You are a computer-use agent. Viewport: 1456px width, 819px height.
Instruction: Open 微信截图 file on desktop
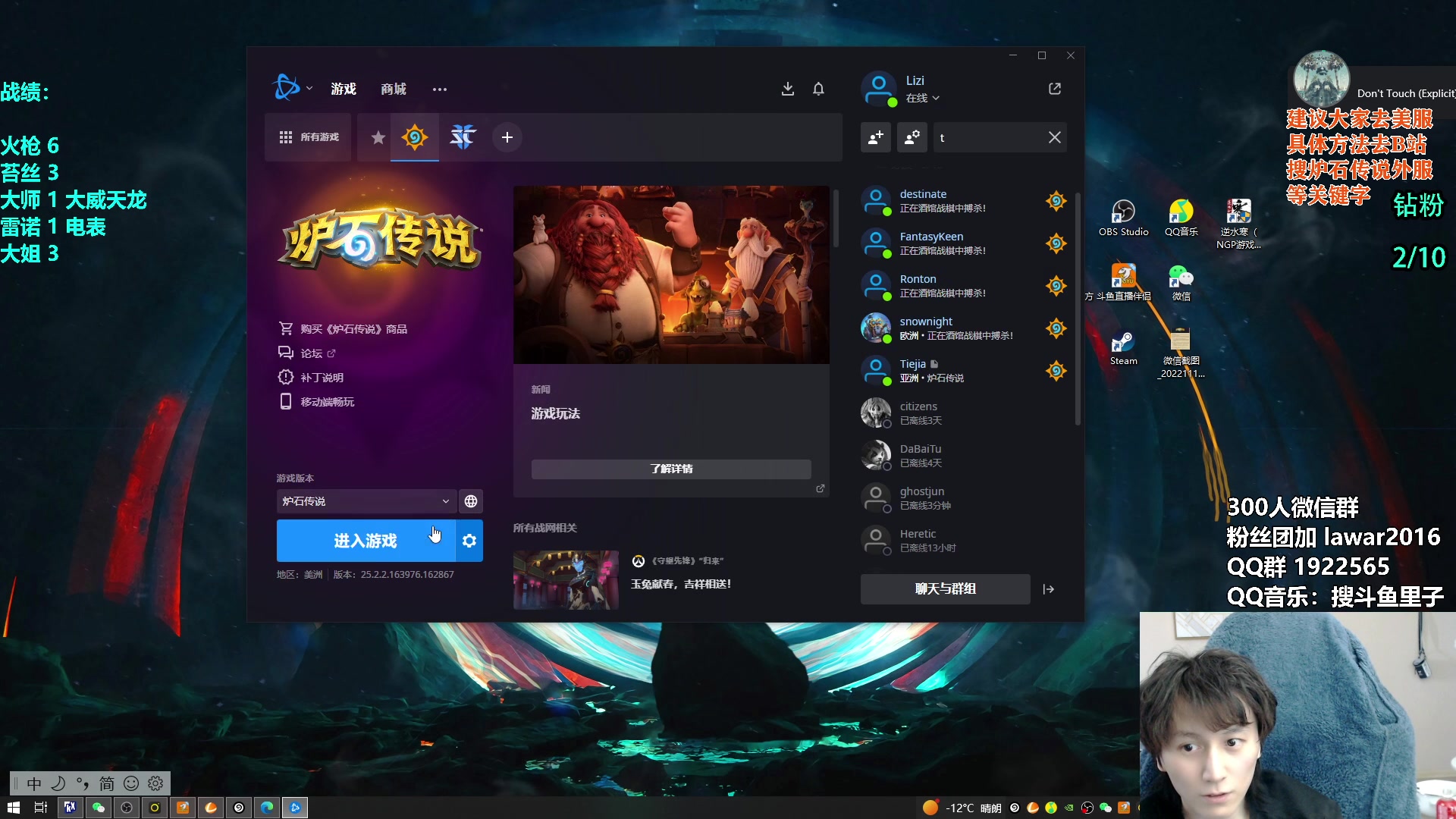tap(1181, 354)
